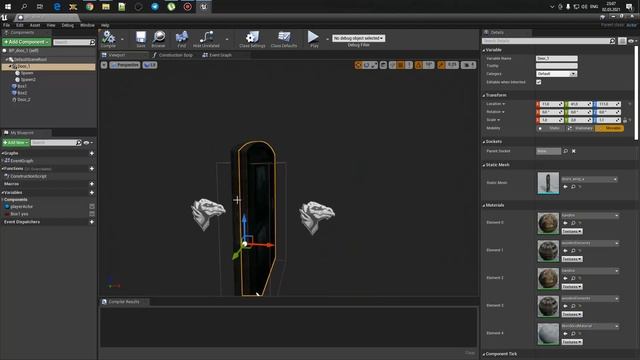Click the Compile blueprint icon
640x360 pixels.
coord(109,38)
